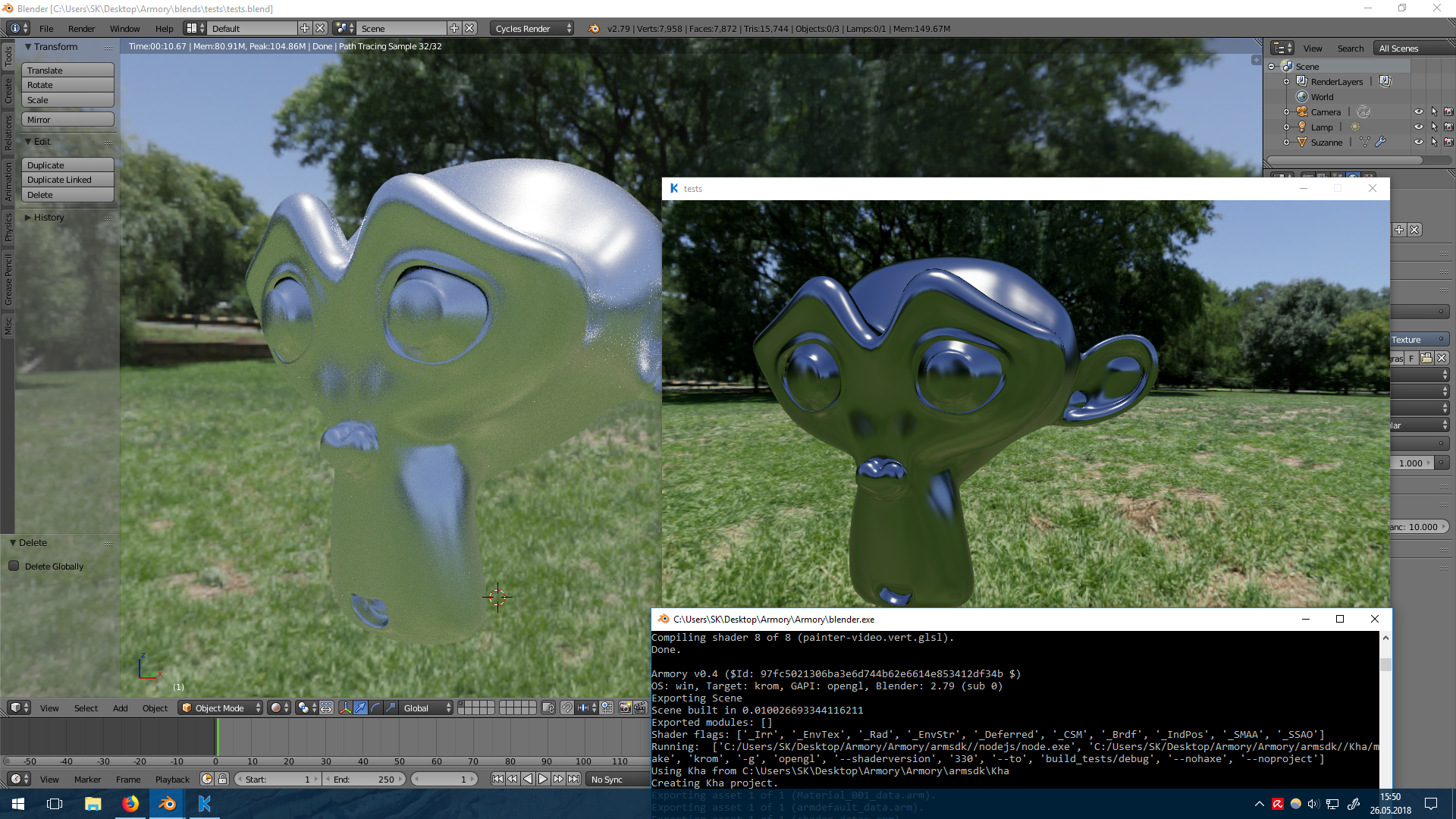Viewport: 1456px width, 819px height.
Task: Open the Add menu in 3D view
Action: coord(120,708)
